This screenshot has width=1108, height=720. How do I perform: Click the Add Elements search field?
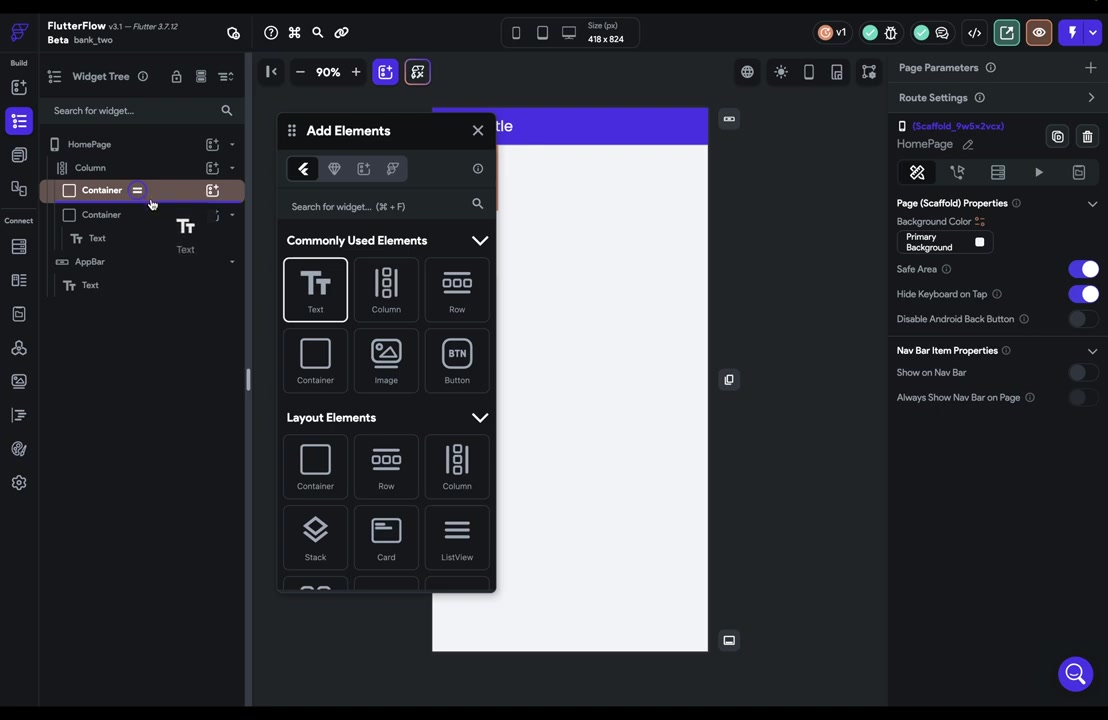[386, 206]
